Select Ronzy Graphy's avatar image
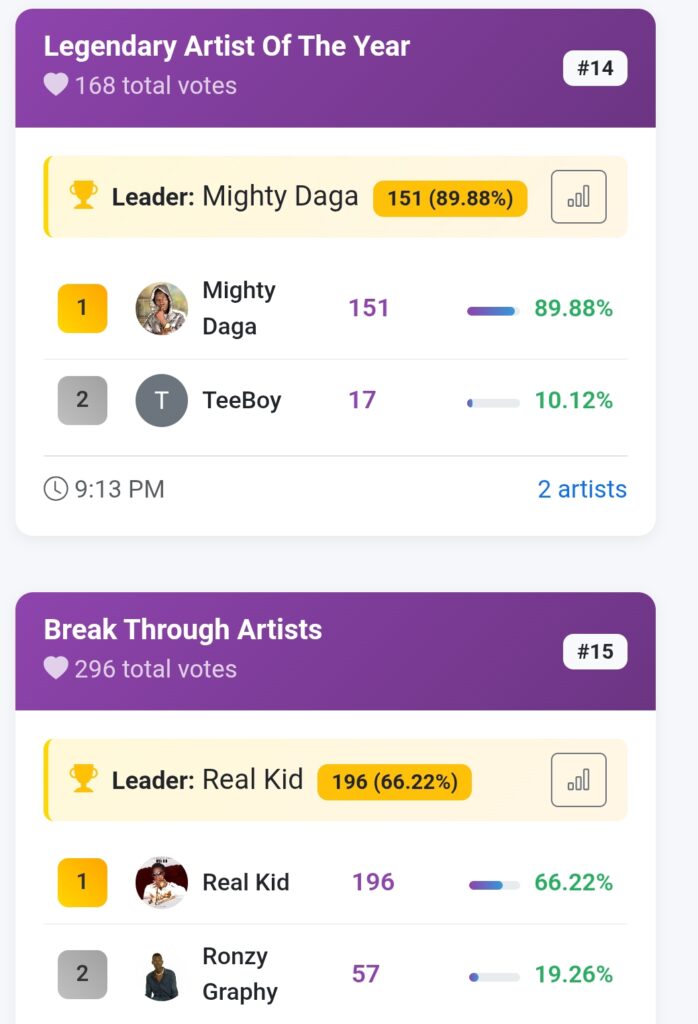This screenshot has width=698, height=1024. [x=161, y=974]
